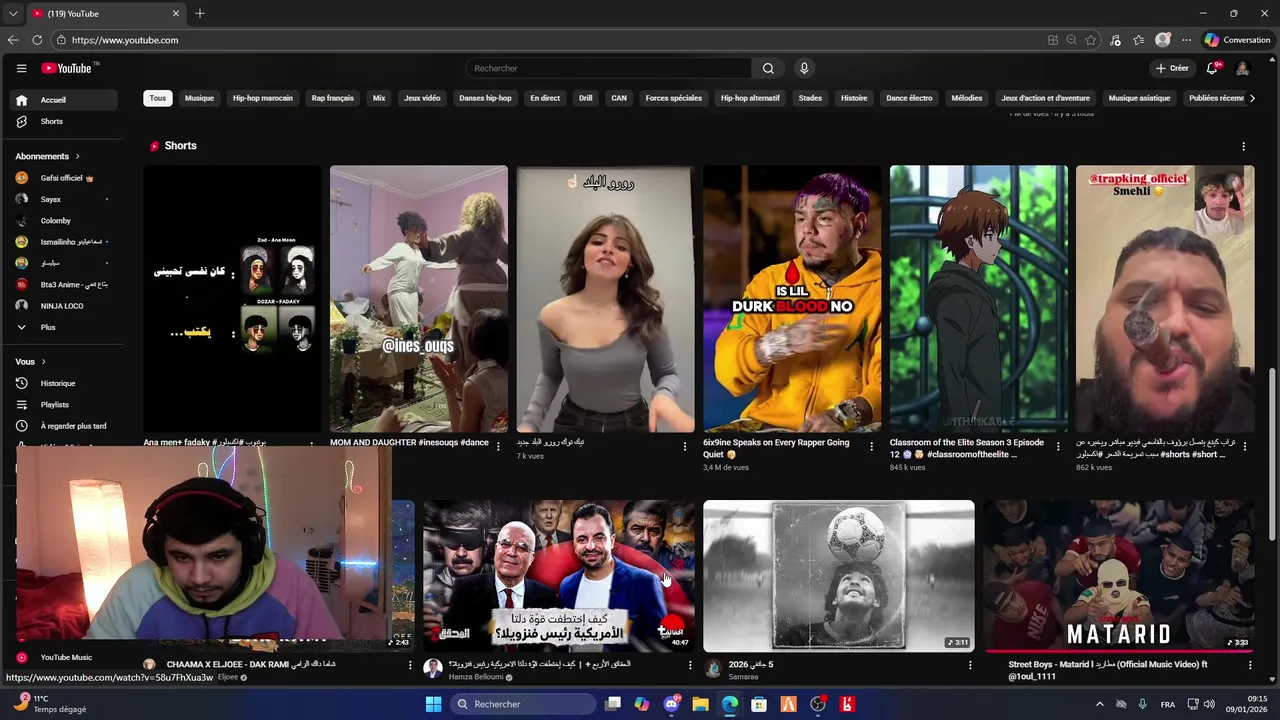Open a new browser tab
Screen dimensions: 1280x720
[x=200, y=13]
